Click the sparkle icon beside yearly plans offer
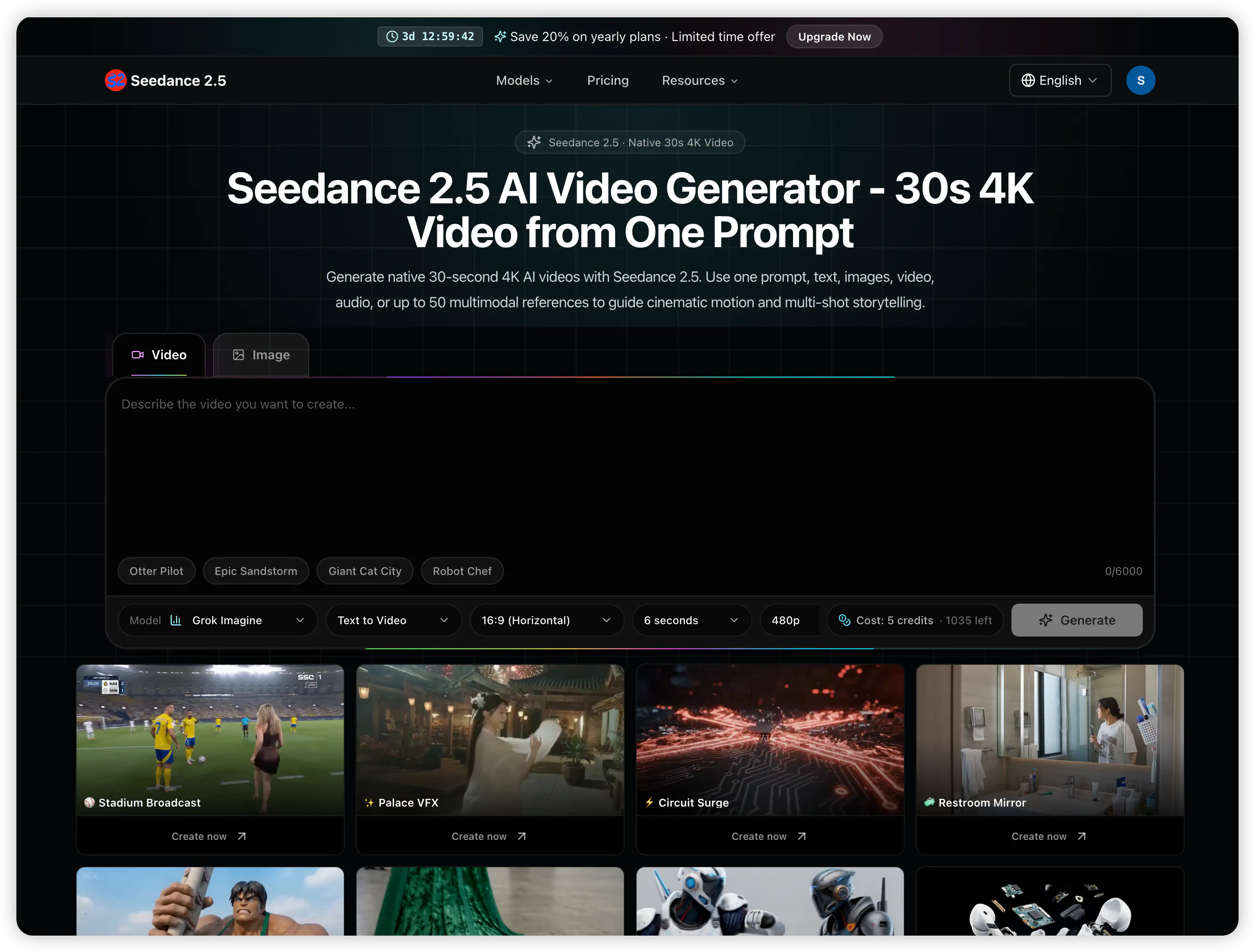This screenshot has height=952, width=1255. click(x=500, y=37)
